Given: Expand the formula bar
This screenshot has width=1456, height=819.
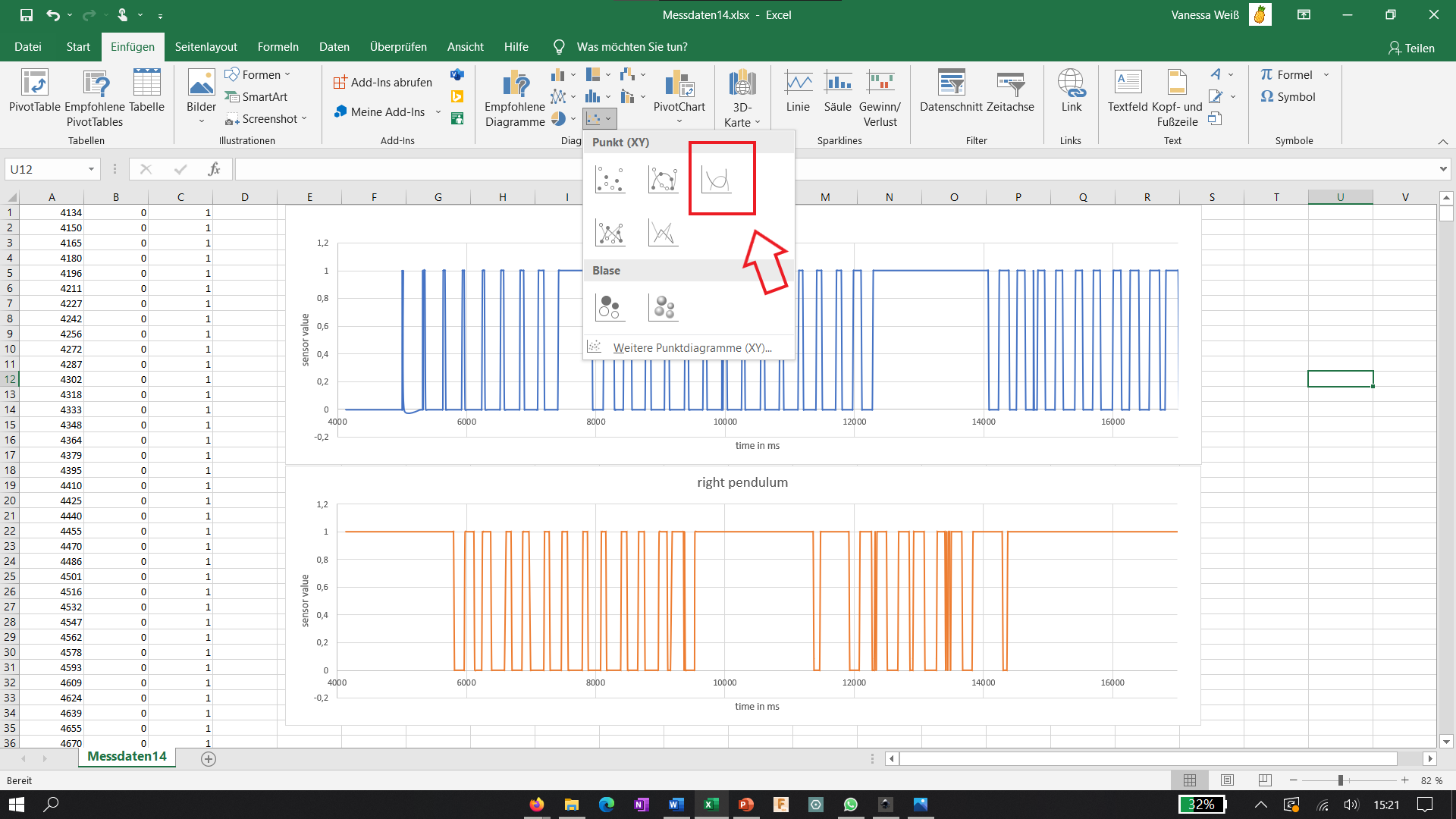Looking at the screenshot, I should pyautogui.click(x=1442, y=169).
